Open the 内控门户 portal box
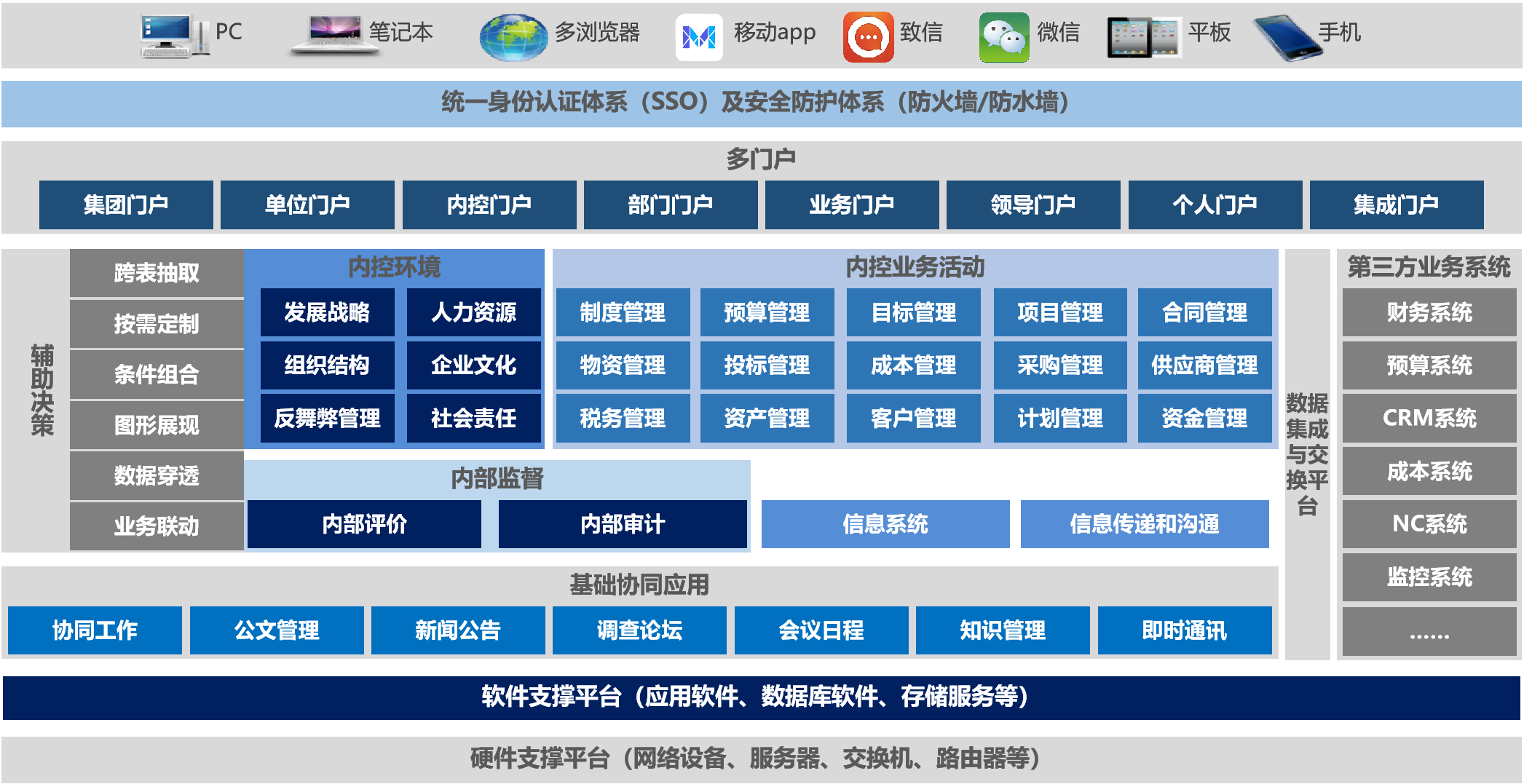1524x784 pixels. (x=489, y=205)
